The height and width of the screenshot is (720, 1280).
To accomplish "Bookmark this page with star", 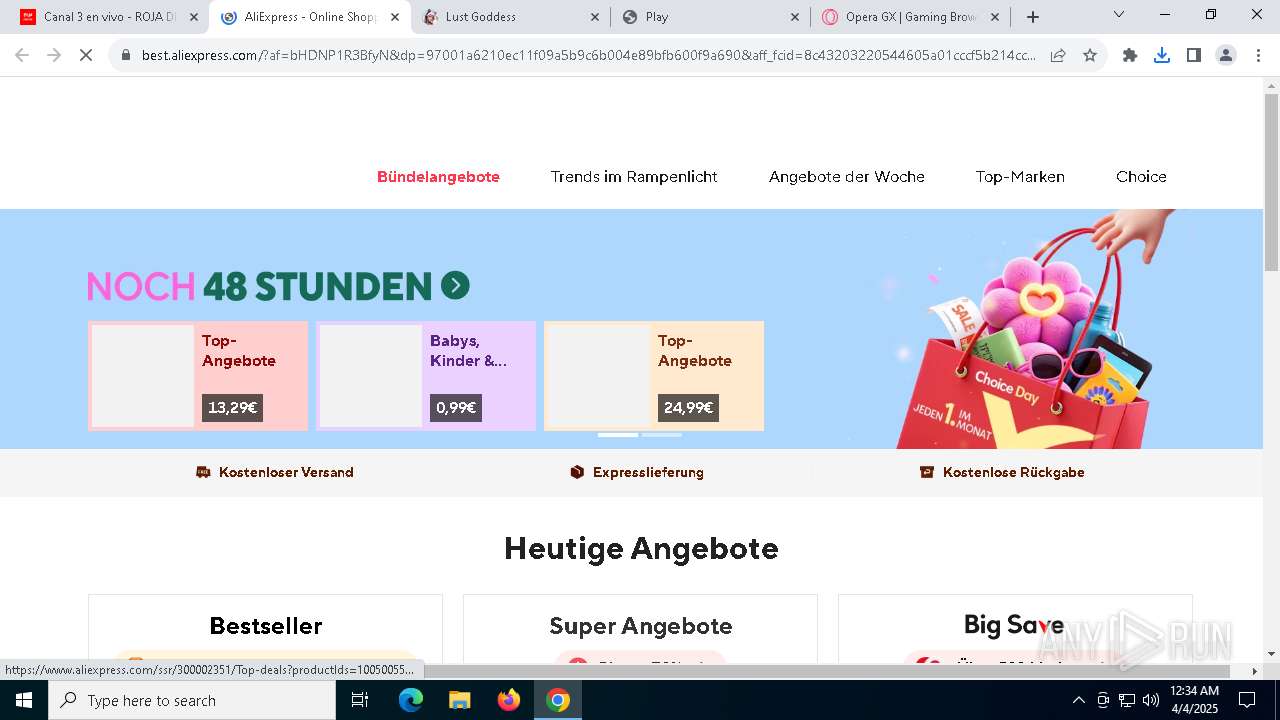I will click(1090, 55).
